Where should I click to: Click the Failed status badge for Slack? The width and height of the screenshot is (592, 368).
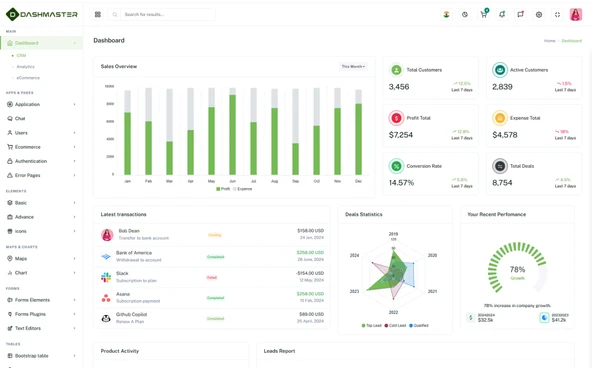tap(212, 277)
